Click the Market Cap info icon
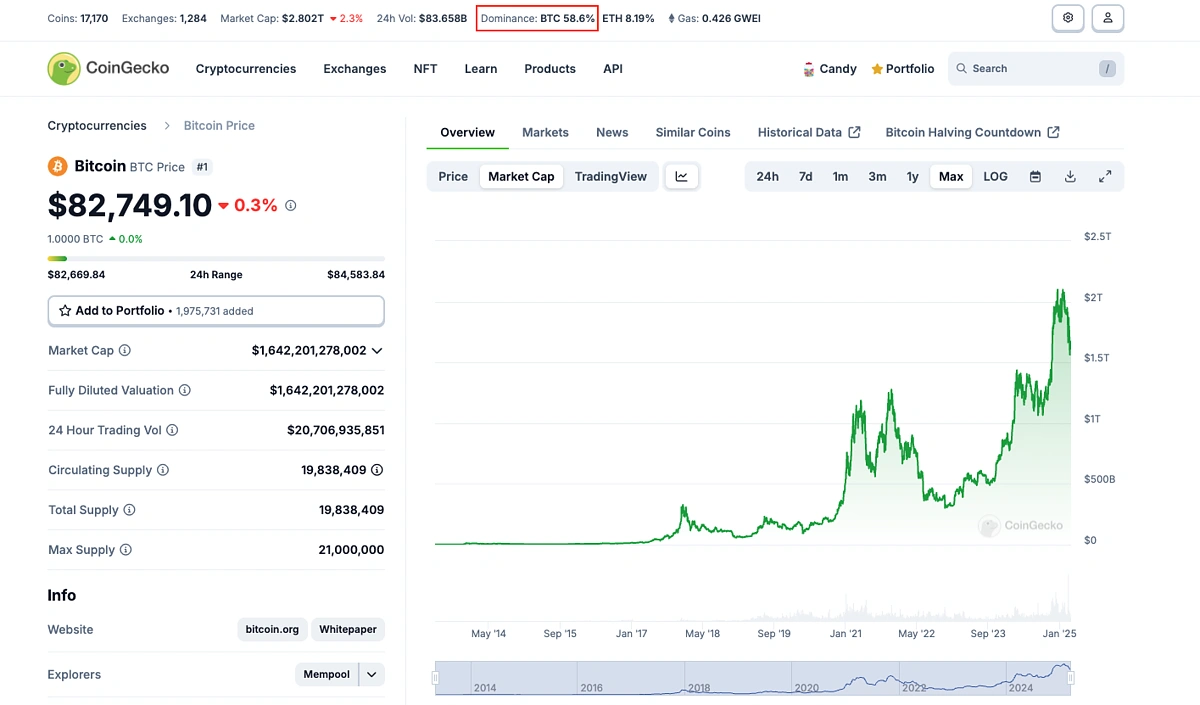 click(125, 350)
